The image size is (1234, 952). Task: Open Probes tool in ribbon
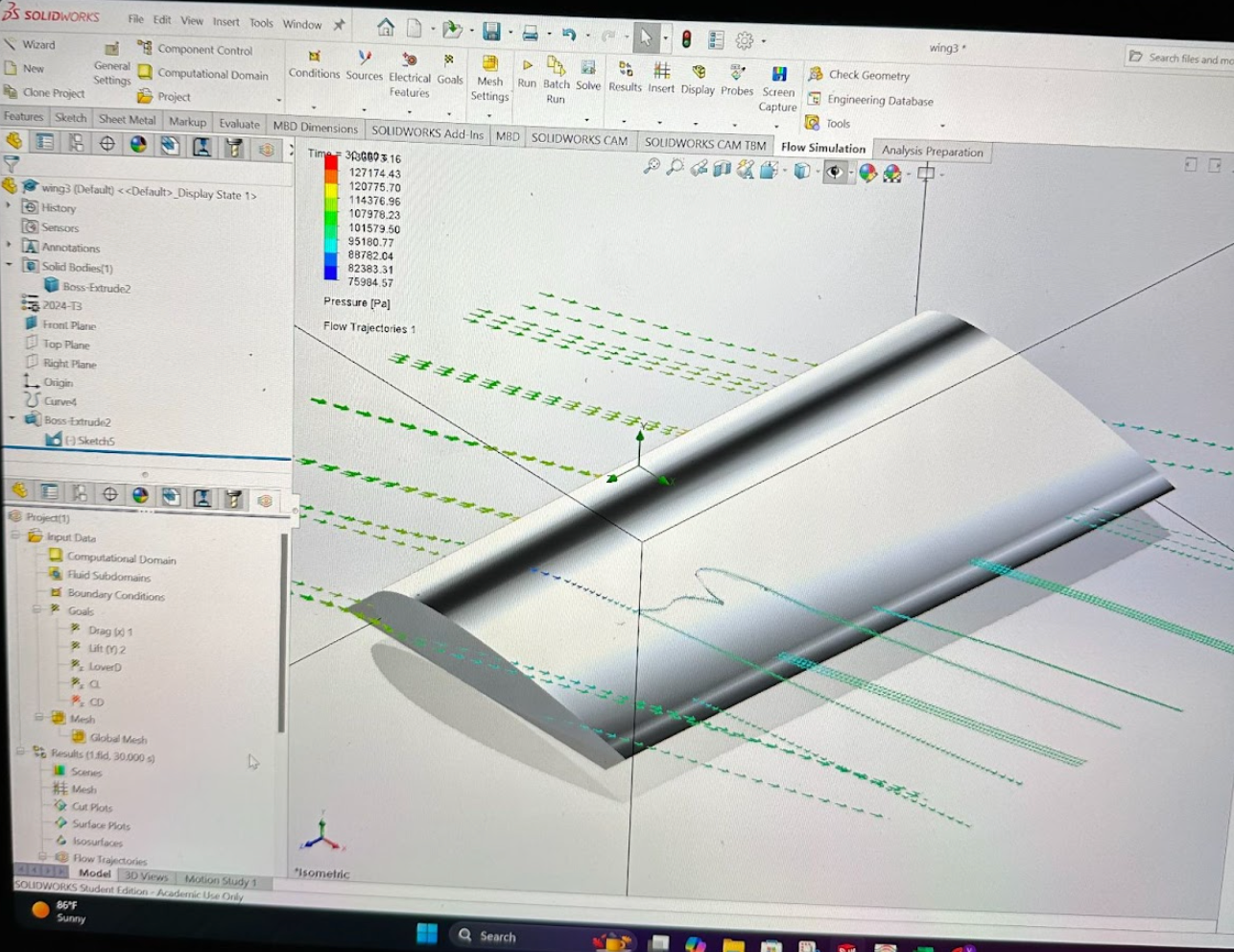[x=737, y=81]
